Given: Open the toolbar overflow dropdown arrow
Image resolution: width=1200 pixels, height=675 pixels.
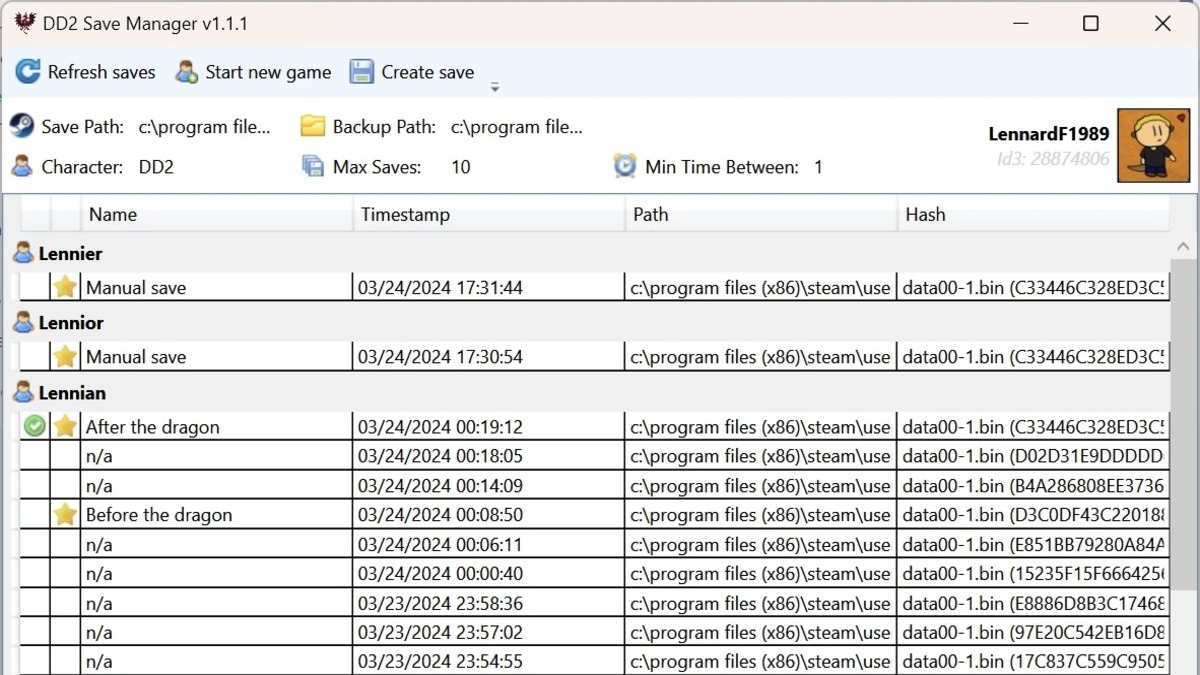Looking at the screenshot, I should (494, 87).
